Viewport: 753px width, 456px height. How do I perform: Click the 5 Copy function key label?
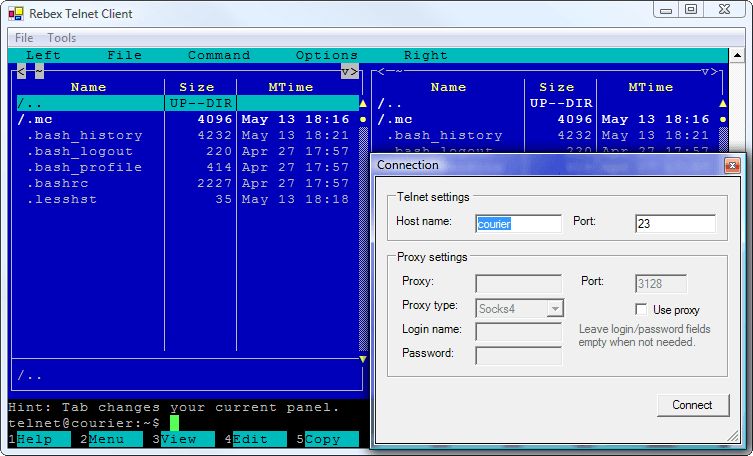point(328,439)
